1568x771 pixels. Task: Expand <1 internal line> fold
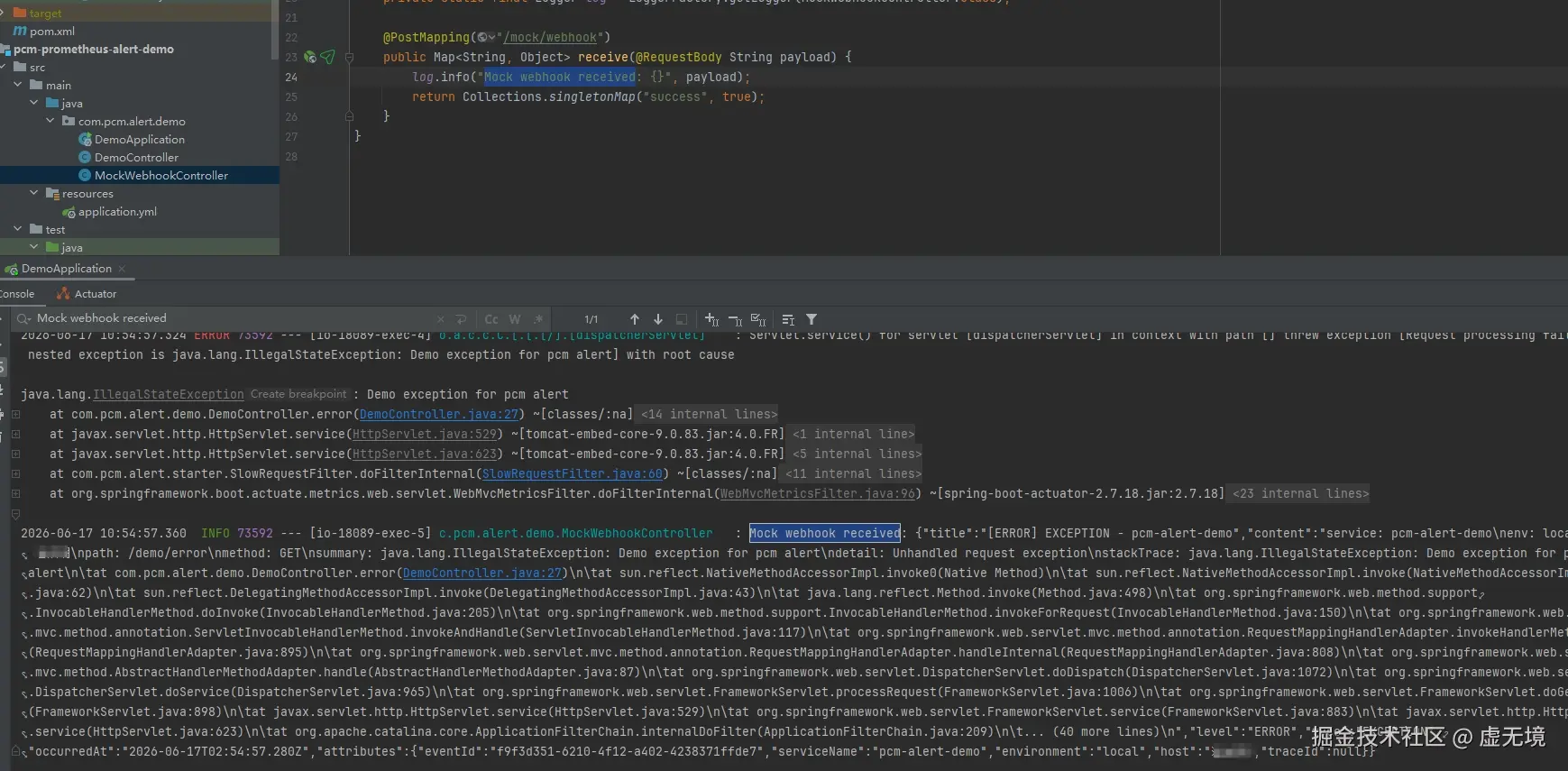(853, 434)
